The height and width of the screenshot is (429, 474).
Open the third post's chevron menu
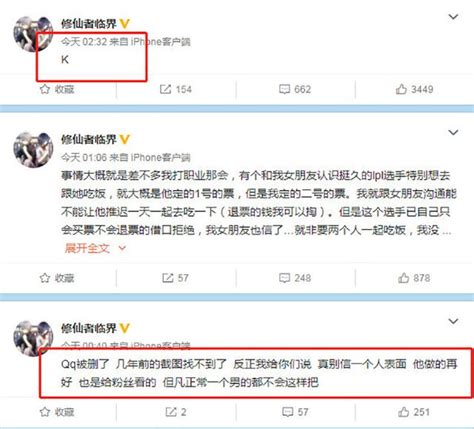click(453, 321)
